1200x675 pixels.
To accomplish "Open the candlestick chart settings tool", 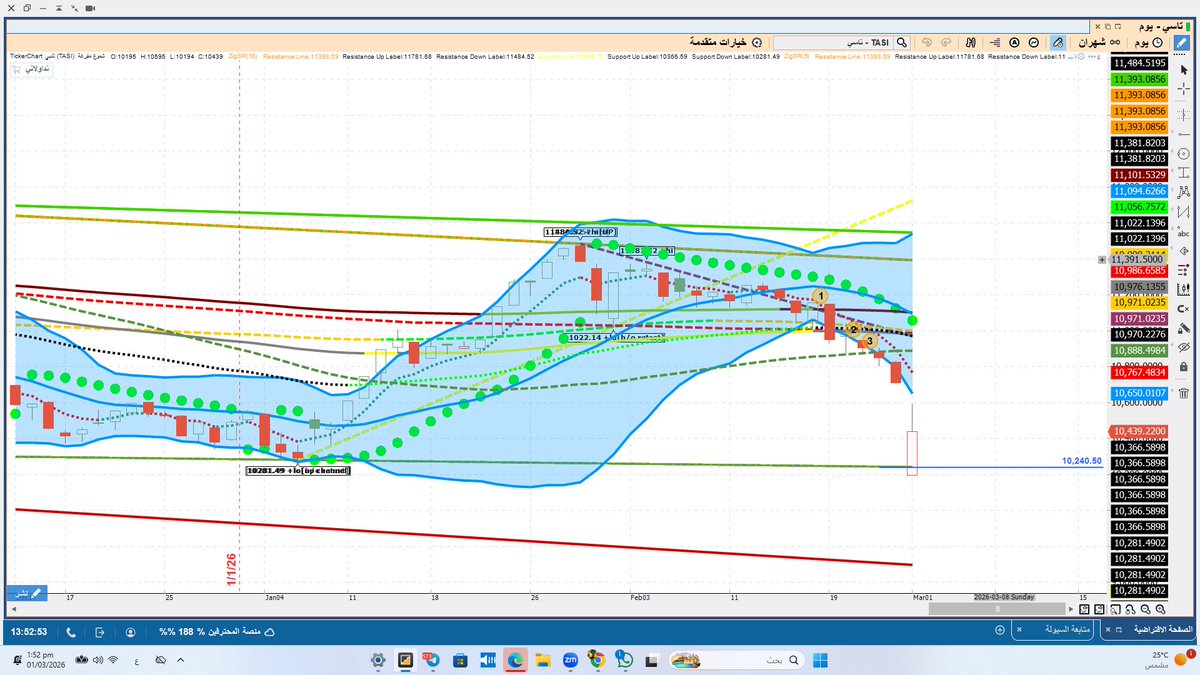I will click(x=1184, y=289).
